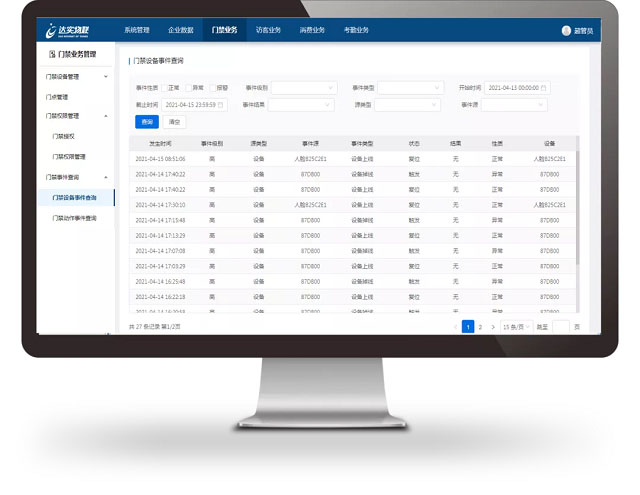Click the previous page arrow in pagination
The height and width of the screenshot is (495, 640).
[456, 327]
